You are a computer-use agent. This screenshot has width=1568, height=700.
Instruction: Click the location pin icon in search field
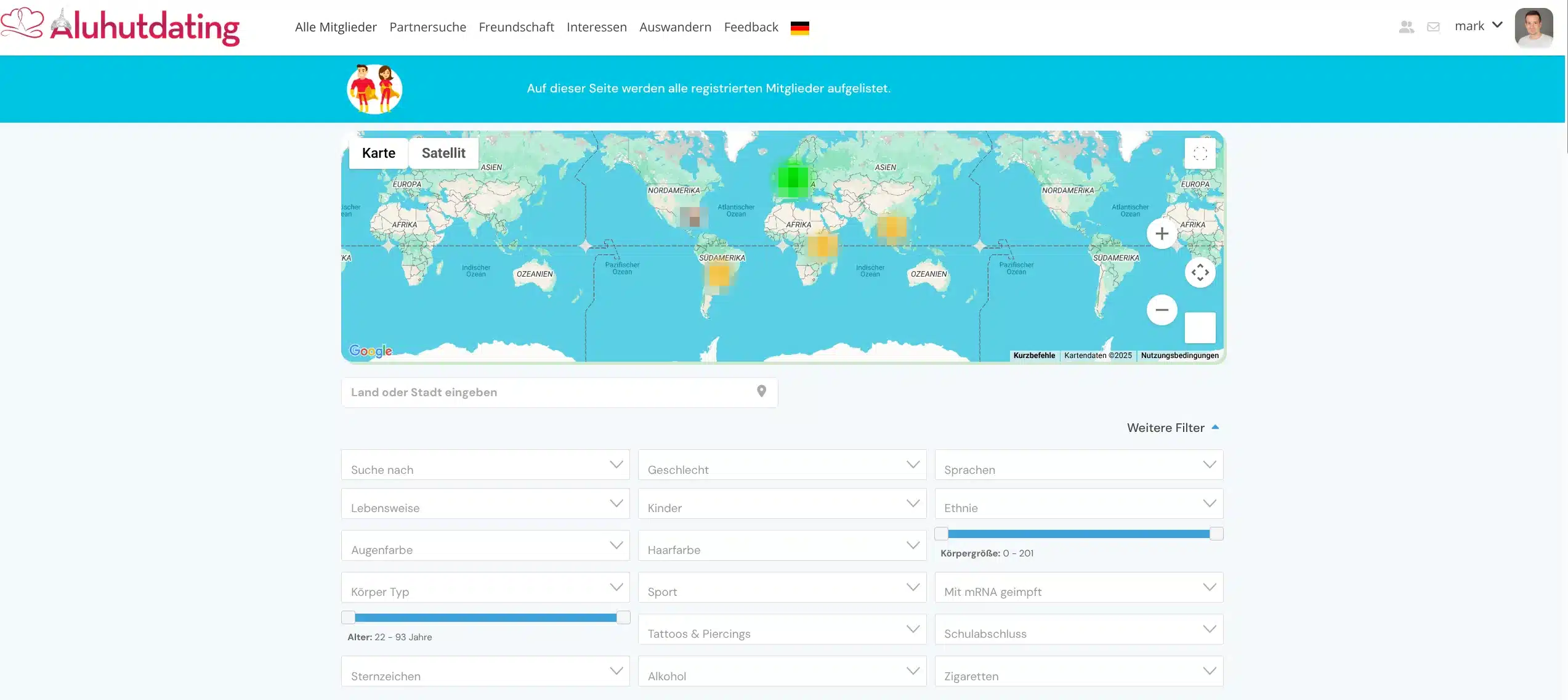761,391
